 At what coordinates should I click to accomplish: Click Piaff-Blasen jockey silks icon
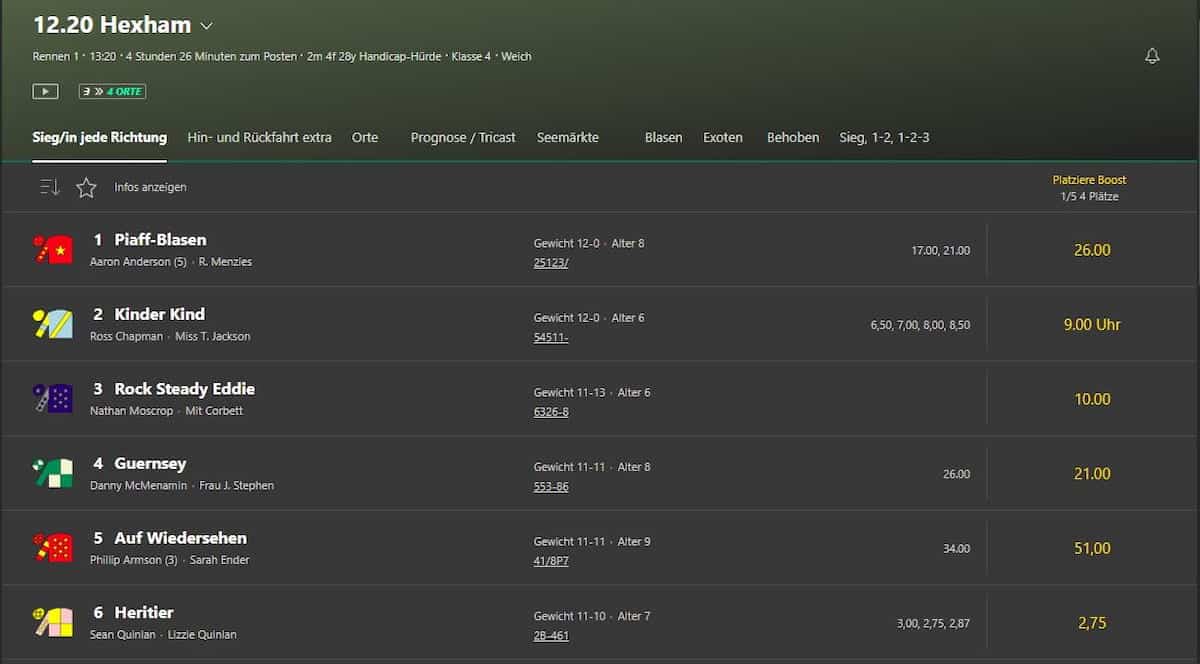[53, 249]
